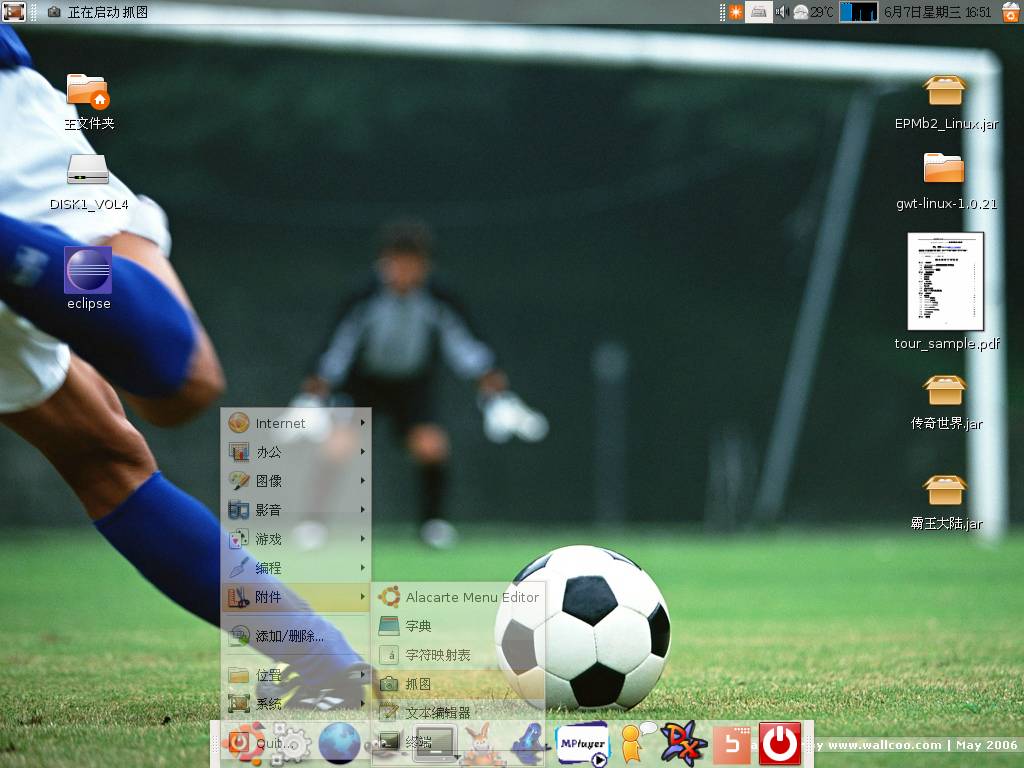The width and height of the screenshot is (1024, 768).
Task: Open the 编程 submenu
Action: coord(296,568)
